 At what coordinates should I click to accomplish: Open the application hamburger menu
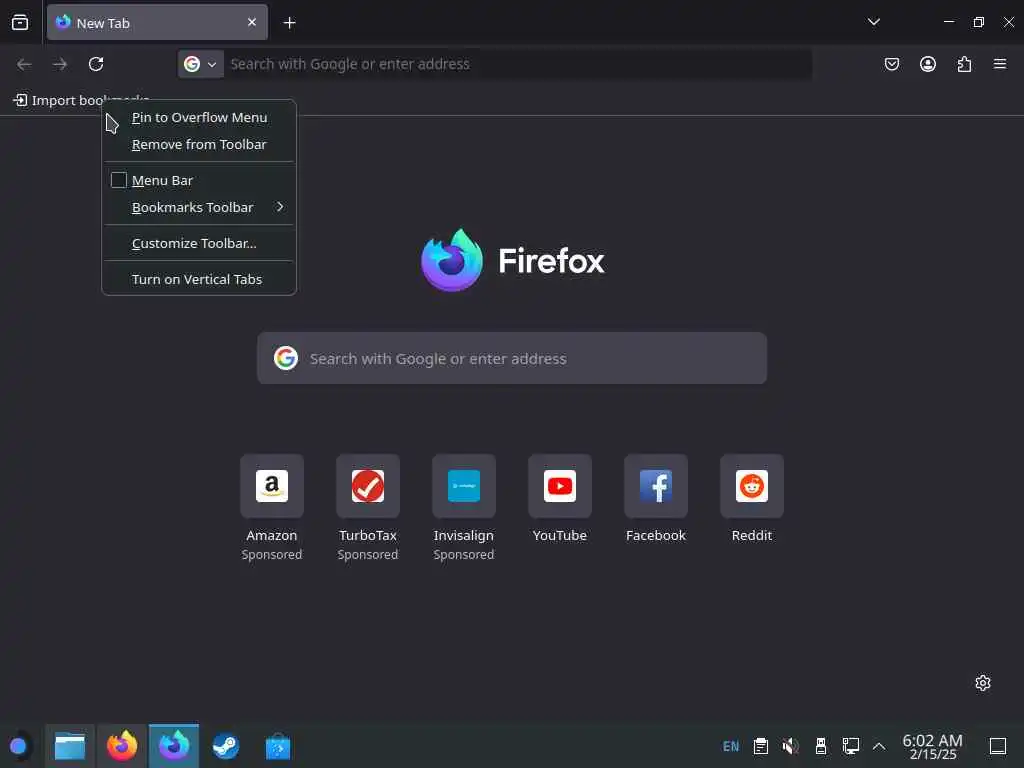click(x=1000, y=64)
